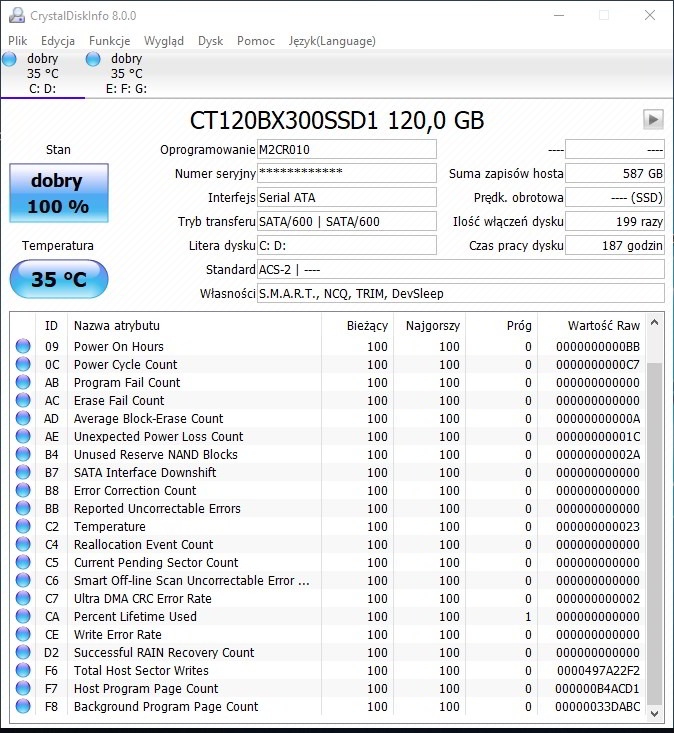Select the E: F: G: disk tab
The width and height of the screenshot is (674, 733).
pos(126,73)
